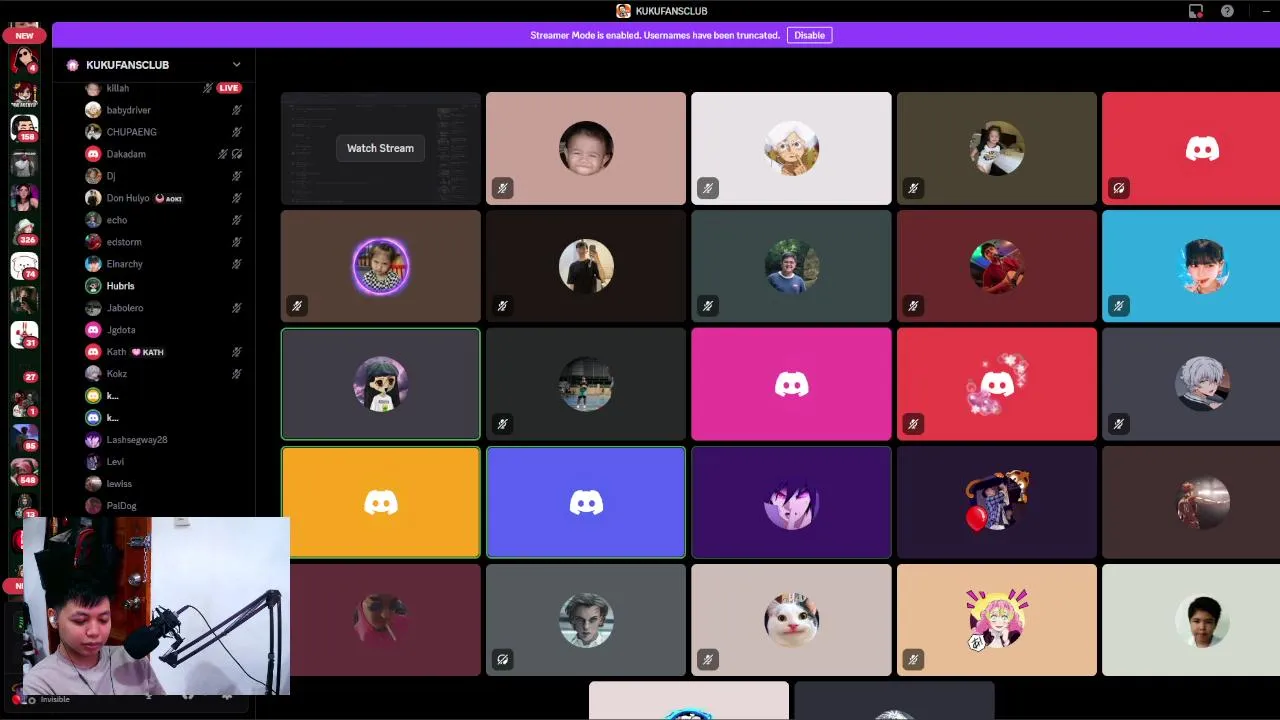This screenshot has width=1280, height=720.
Task: Select lewiss in the voice user list
Action: coord(119,484)
